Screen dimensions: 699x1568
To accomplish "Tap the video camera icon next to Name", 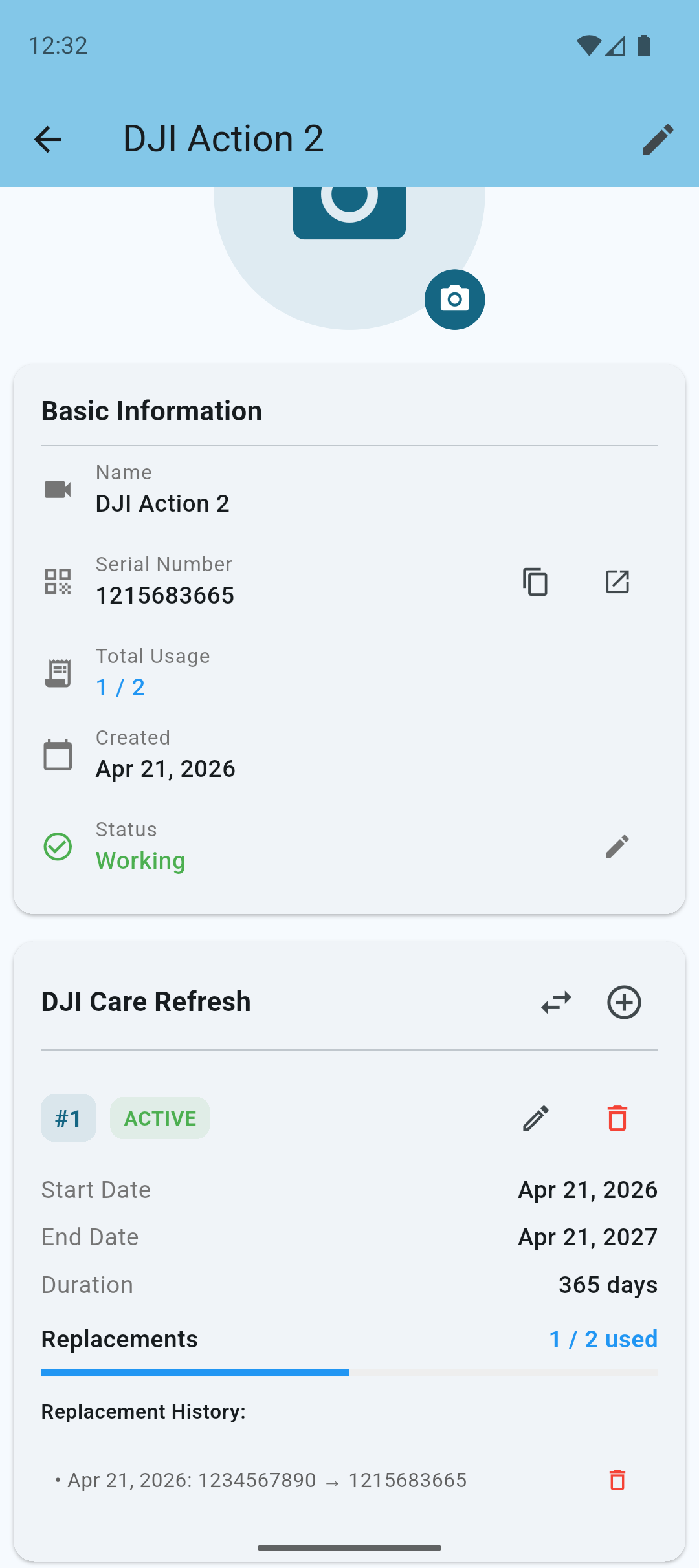I will [57, 489].
